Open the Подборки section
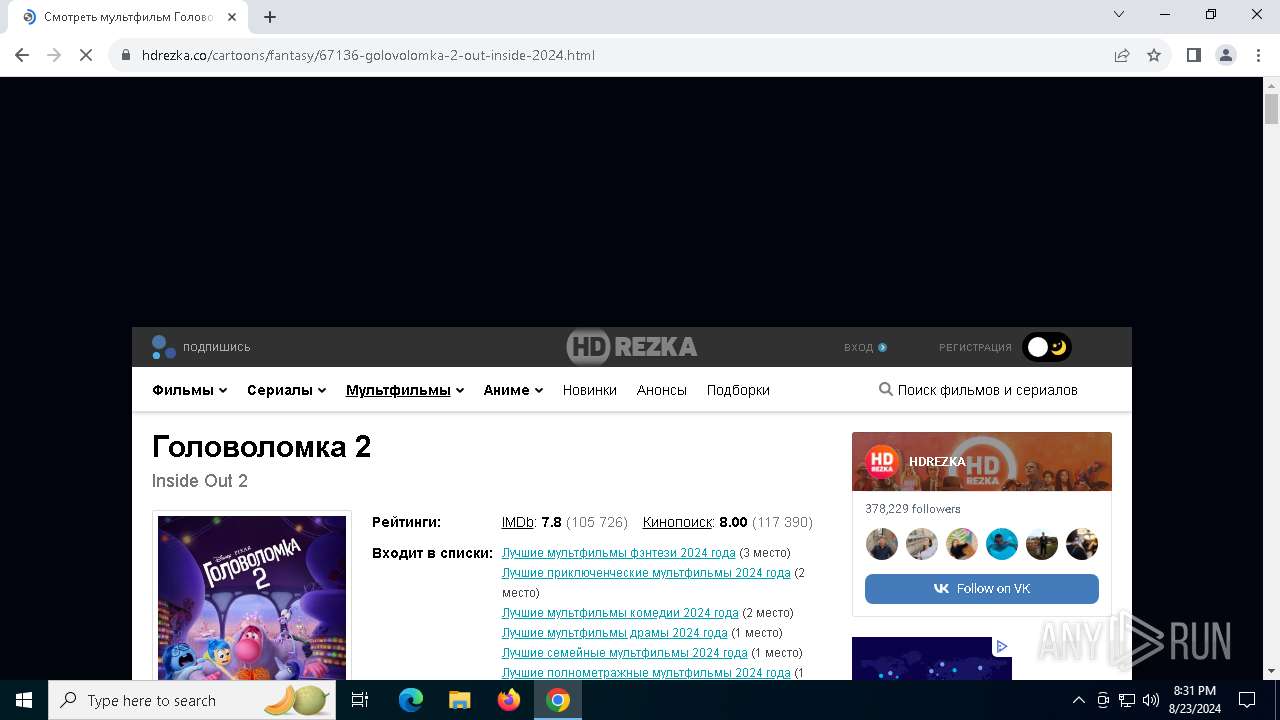 tap(738, 390)
